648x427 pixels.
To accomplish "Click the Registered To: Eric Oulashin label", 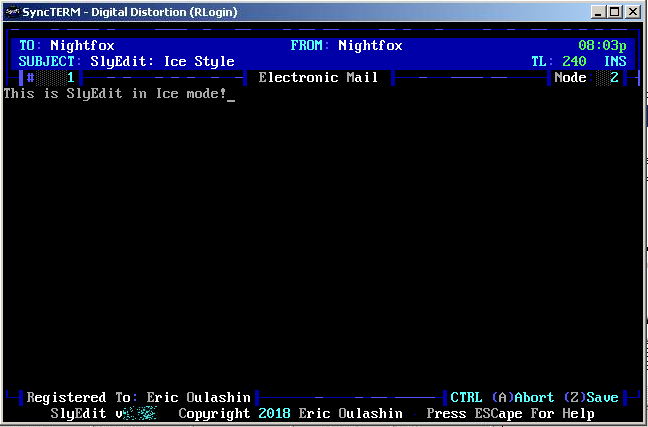I will pyautogui.click(x=139, y=397).
